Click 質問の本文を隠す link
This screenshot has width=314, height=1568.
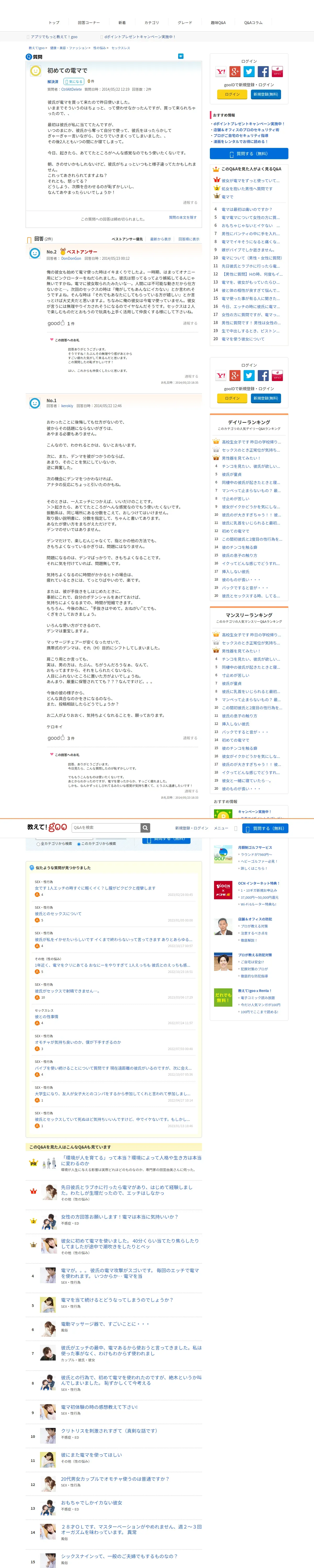(x=182, y=217)
